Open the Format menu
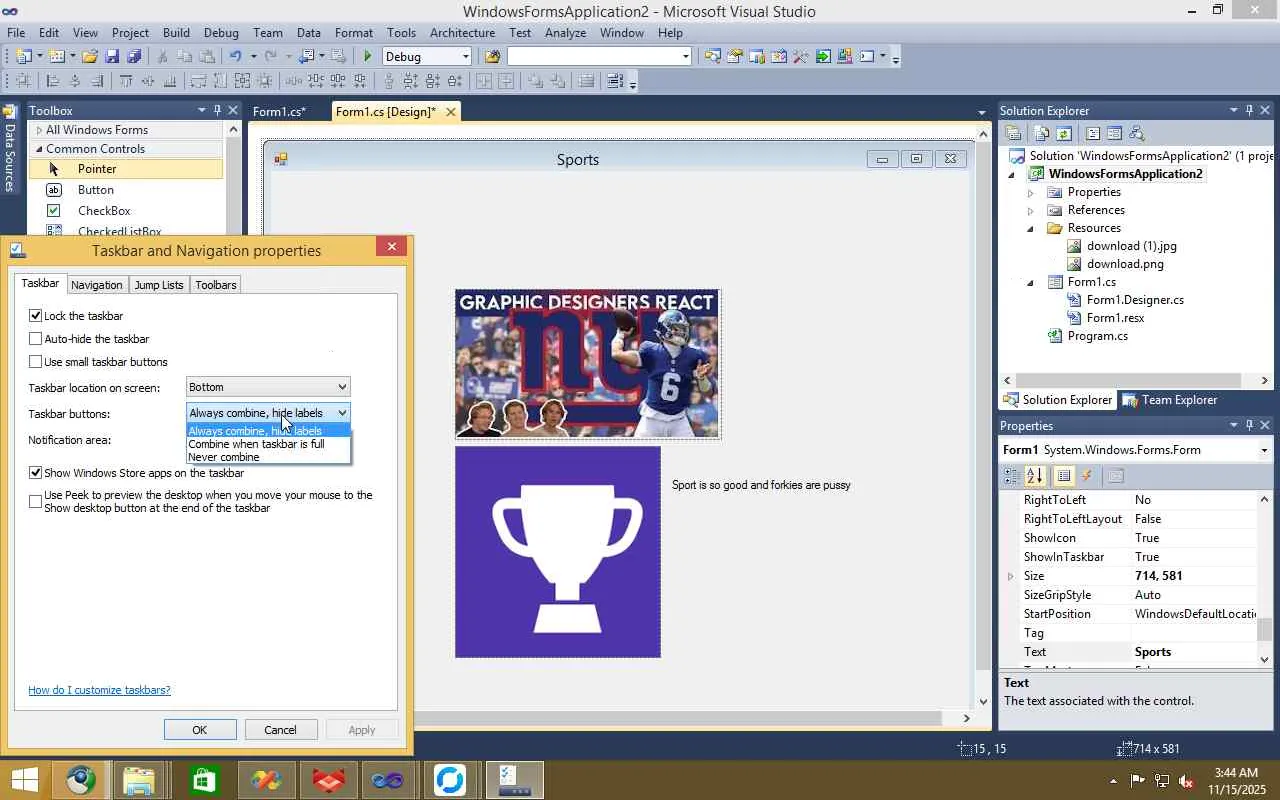 click(x=354, y=32)
